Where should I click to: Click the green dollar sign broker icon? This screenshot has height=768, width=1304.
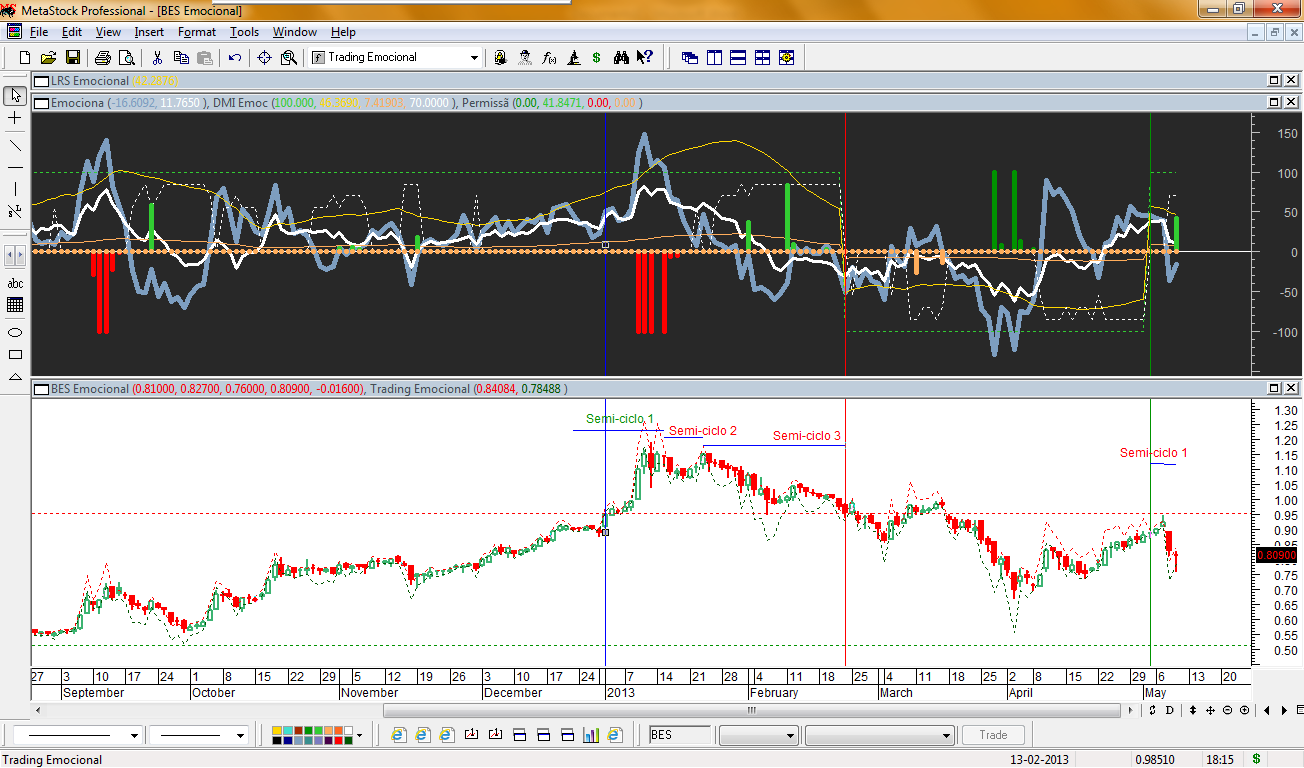pyautogui.click(x=597, y=58)
